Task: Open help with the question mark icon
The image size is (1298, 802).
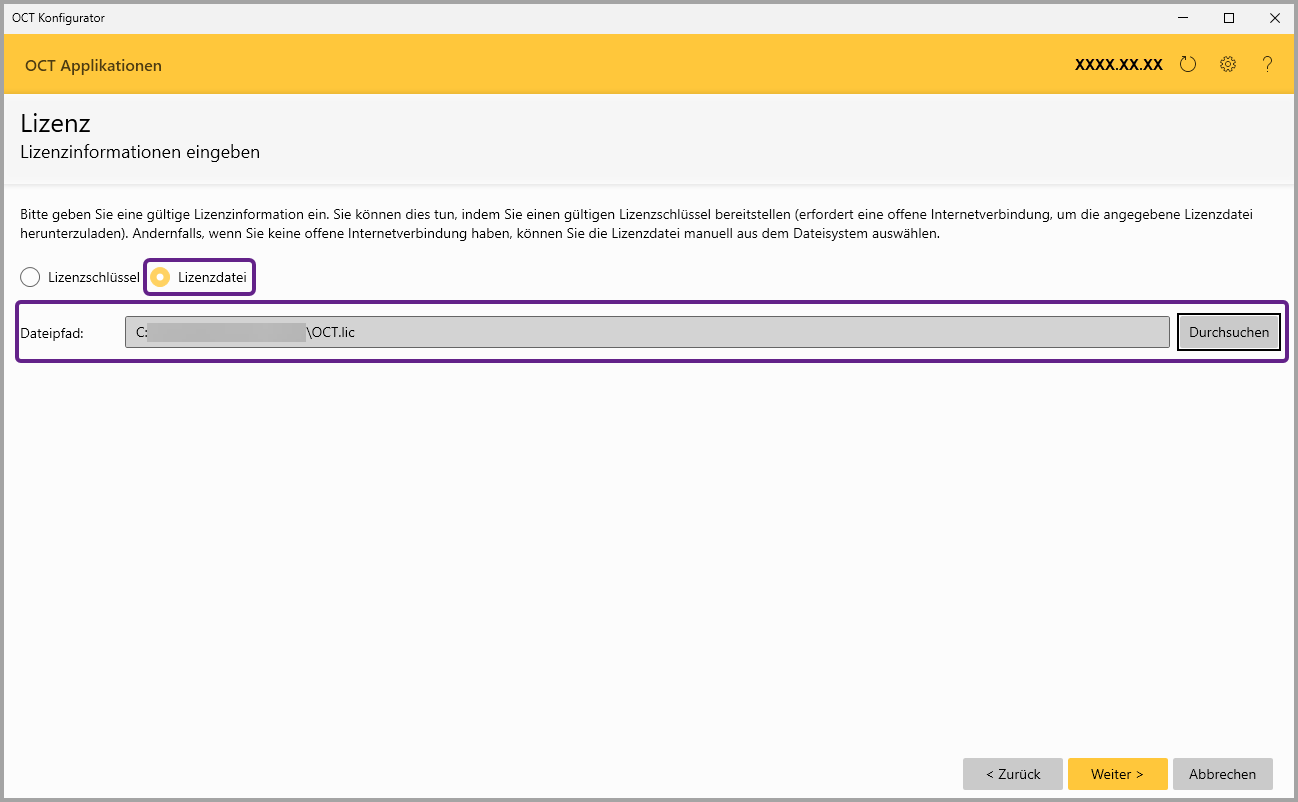Action: pos(1267,65)
